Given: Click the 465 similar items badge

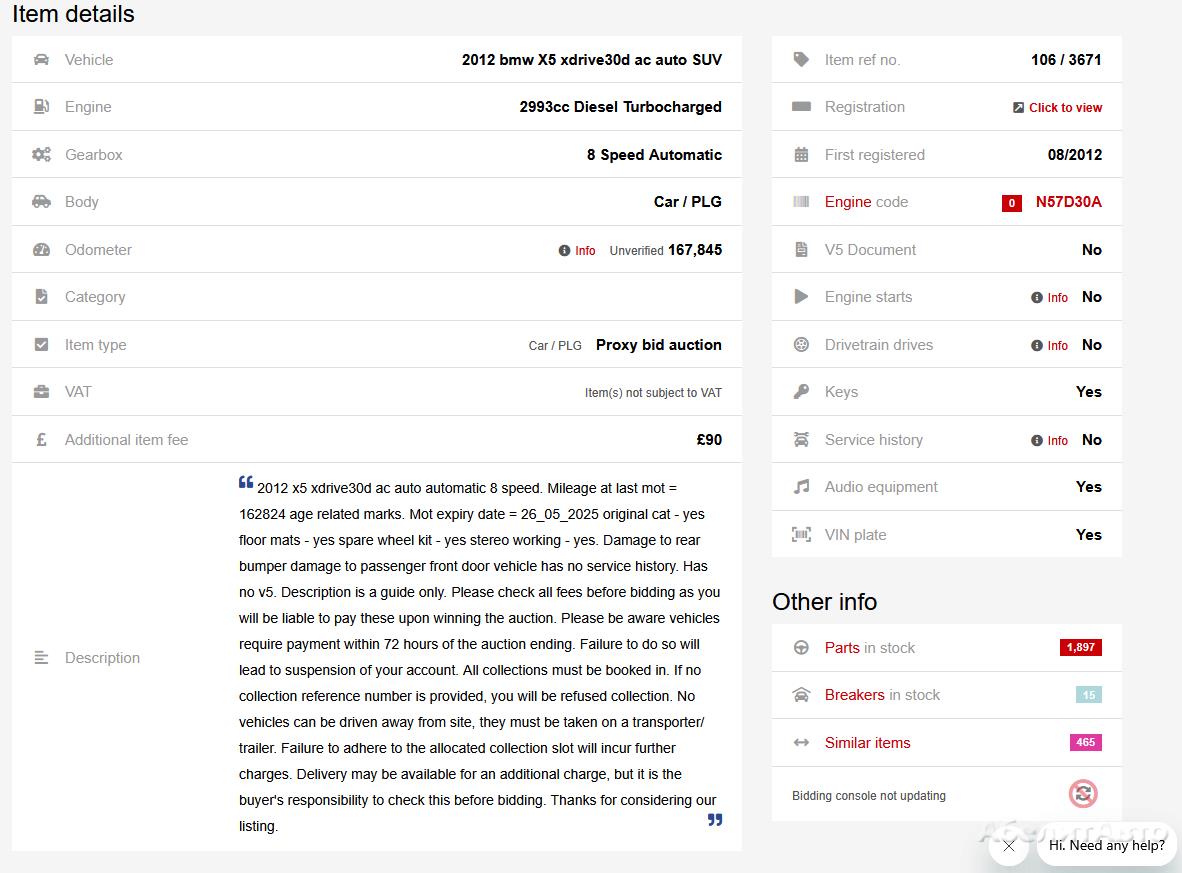Looking at the screenshot, I should (1085, 743).
